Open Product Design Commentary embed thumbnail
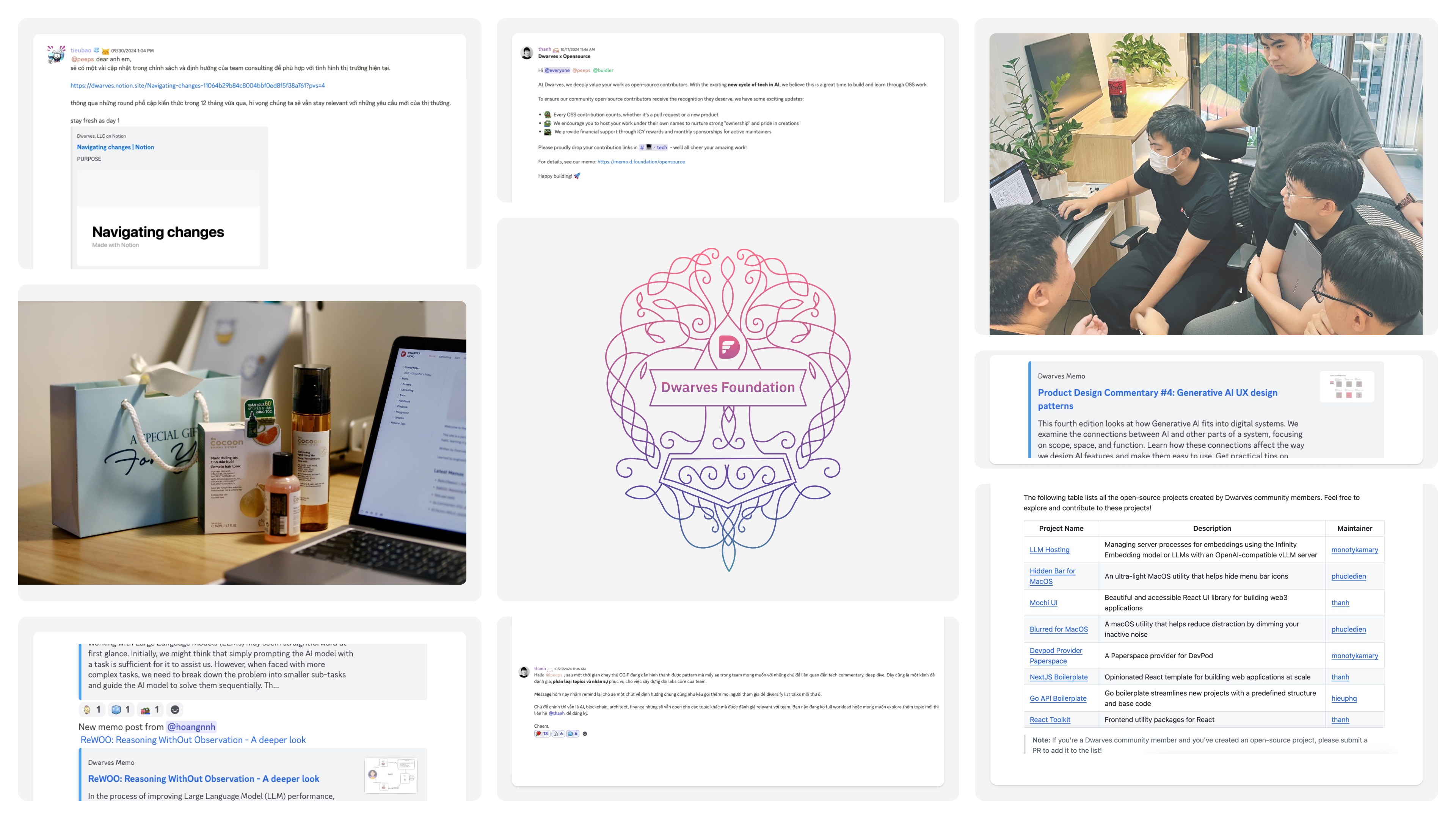This screenshot has width=1456, height=819. [x=1346, y=387]
